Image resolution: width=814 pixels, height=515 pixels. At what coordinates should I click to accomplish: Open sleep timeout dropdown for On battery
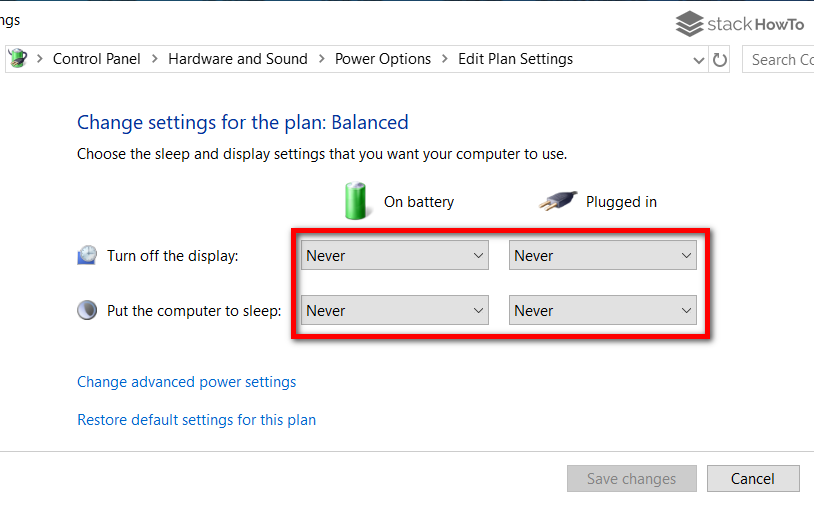(x=395, y=311)
